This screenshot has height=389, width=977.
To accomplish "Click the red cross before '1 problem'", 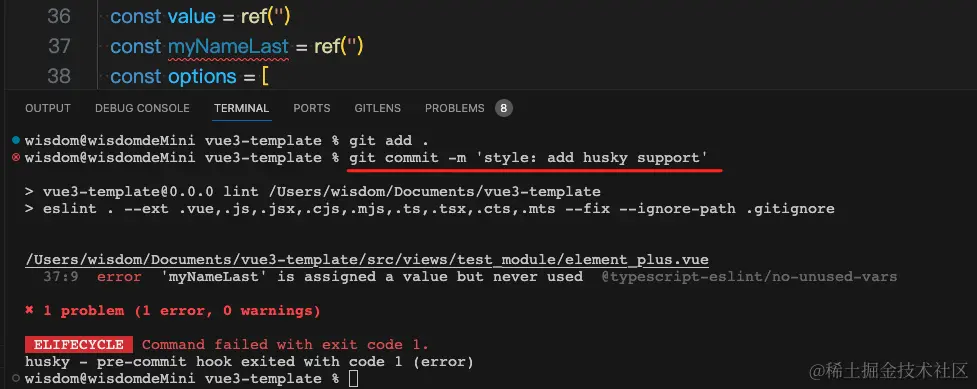I will click(x=29, y=310).
